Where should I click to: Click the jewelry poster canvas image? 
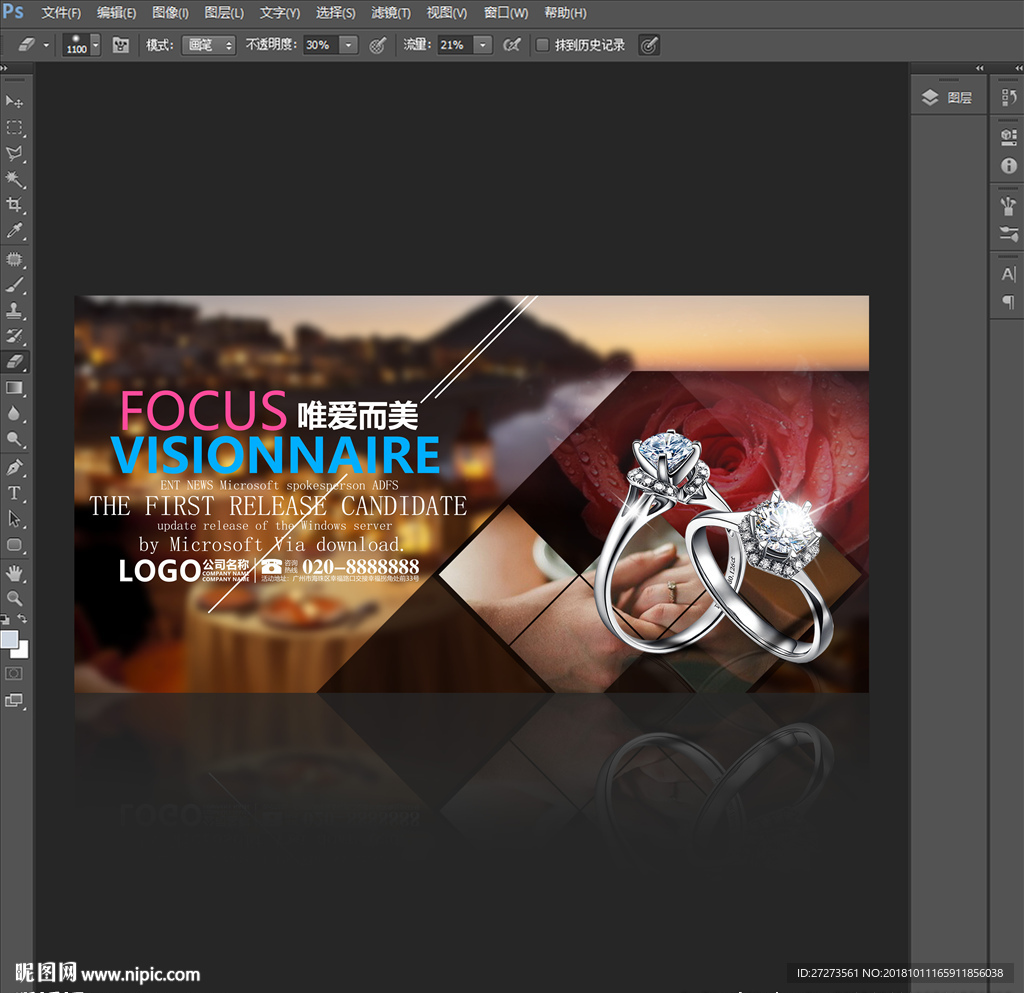(x=472, y=494)
